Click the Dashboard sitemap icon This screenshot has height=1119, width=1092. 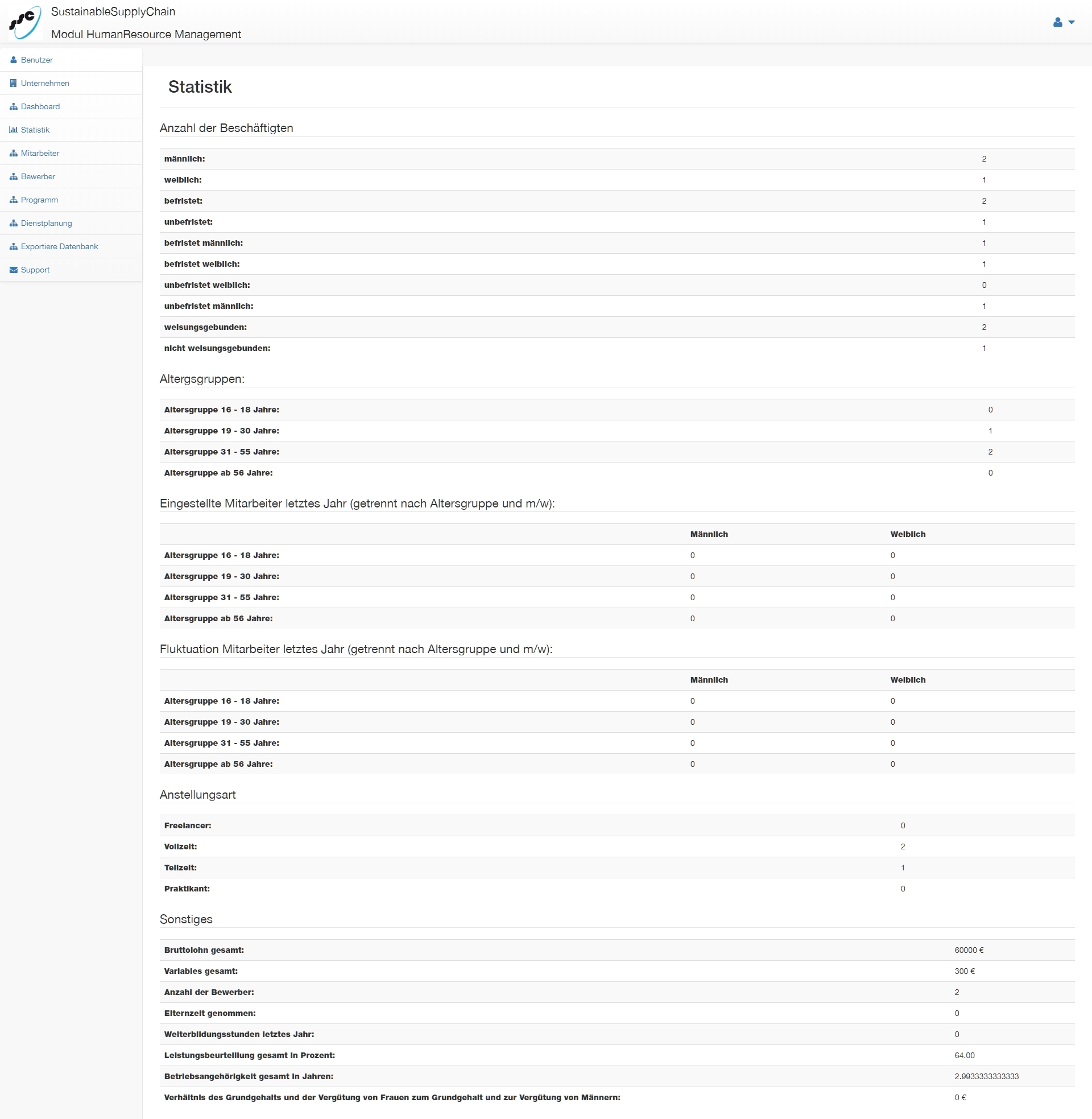[x=13, y=107]
